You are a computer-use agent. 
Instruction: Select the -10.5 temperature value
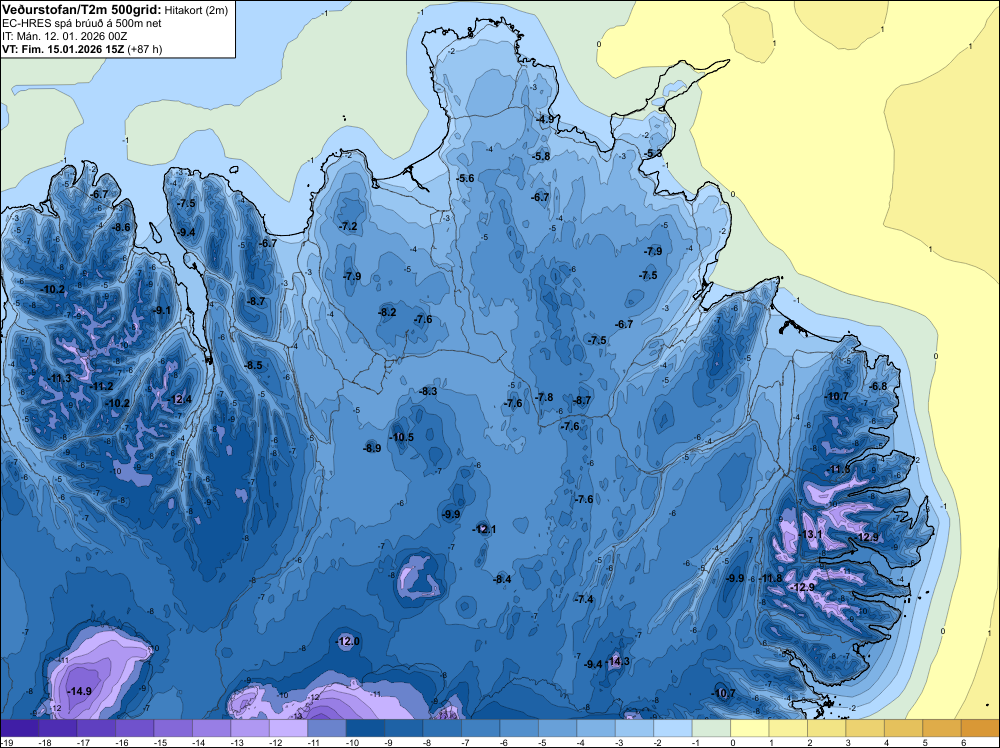402,437
